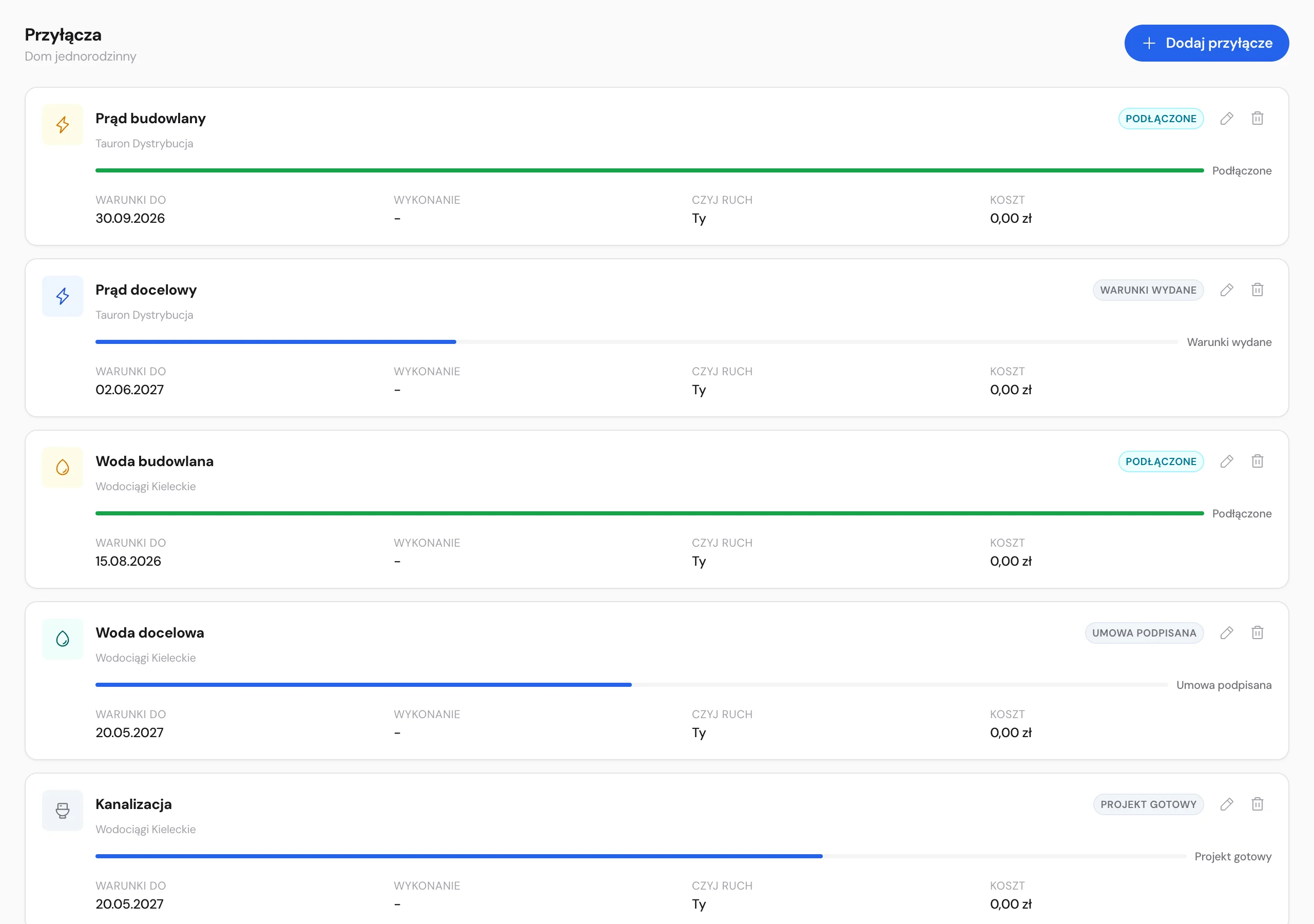Delete the Kanalizacja connection
Image resolution: width=1314 pixels, height=924 pixels.
point(1258,804)
